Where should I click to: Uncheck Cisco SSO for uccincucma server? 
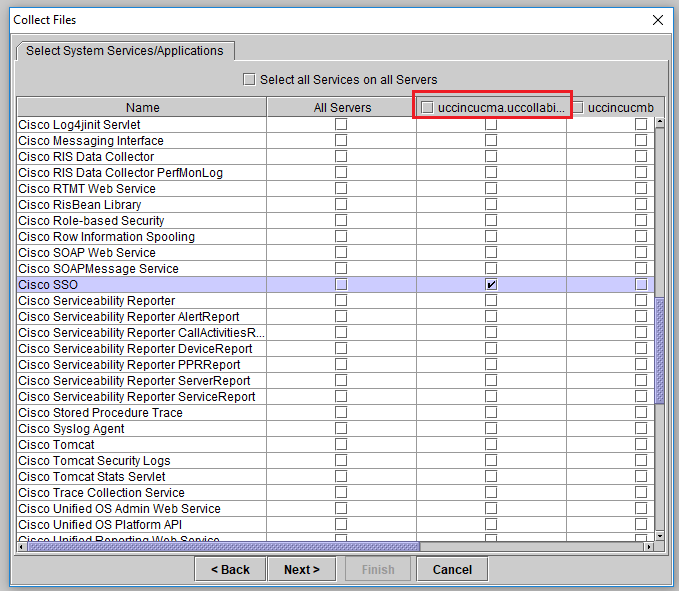(x=491, y=284)
